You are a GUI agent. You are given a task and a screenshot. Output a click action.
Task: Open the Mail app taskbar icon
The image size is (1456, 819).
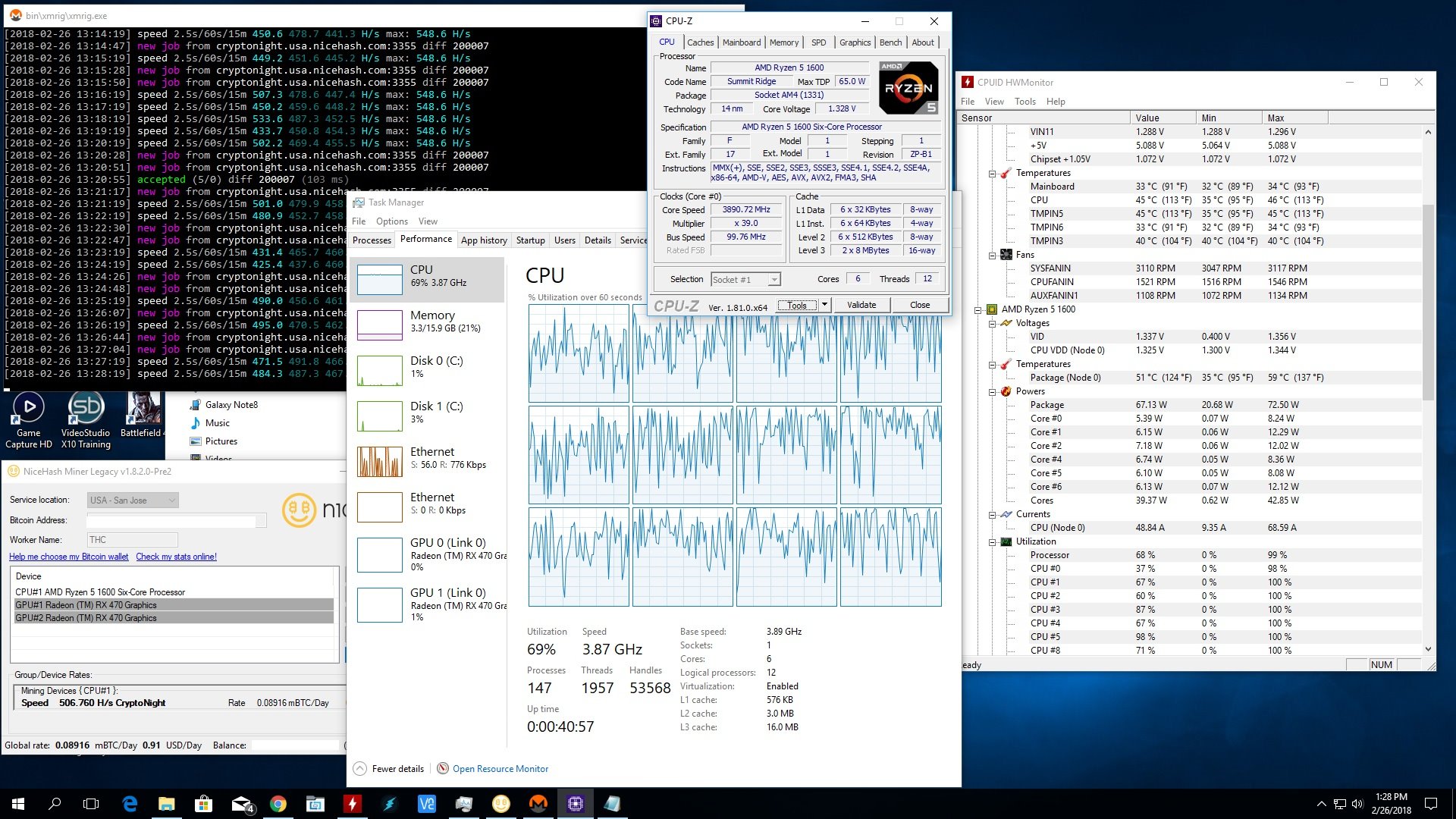click(x=241, y=804)
